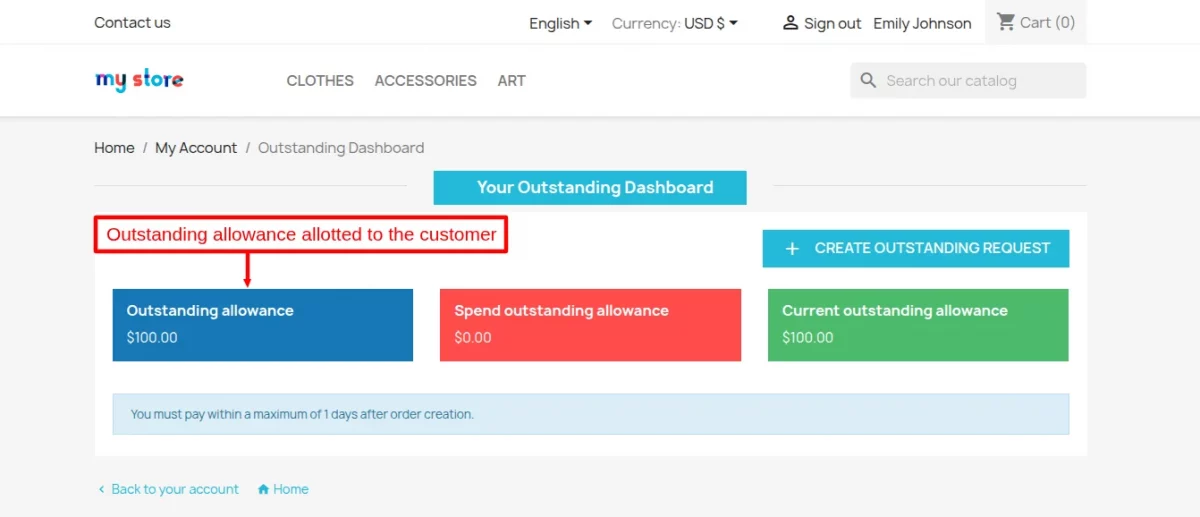Click the Sign out link
Viewport: 1200px width, 517px height.
click(832, 23)
